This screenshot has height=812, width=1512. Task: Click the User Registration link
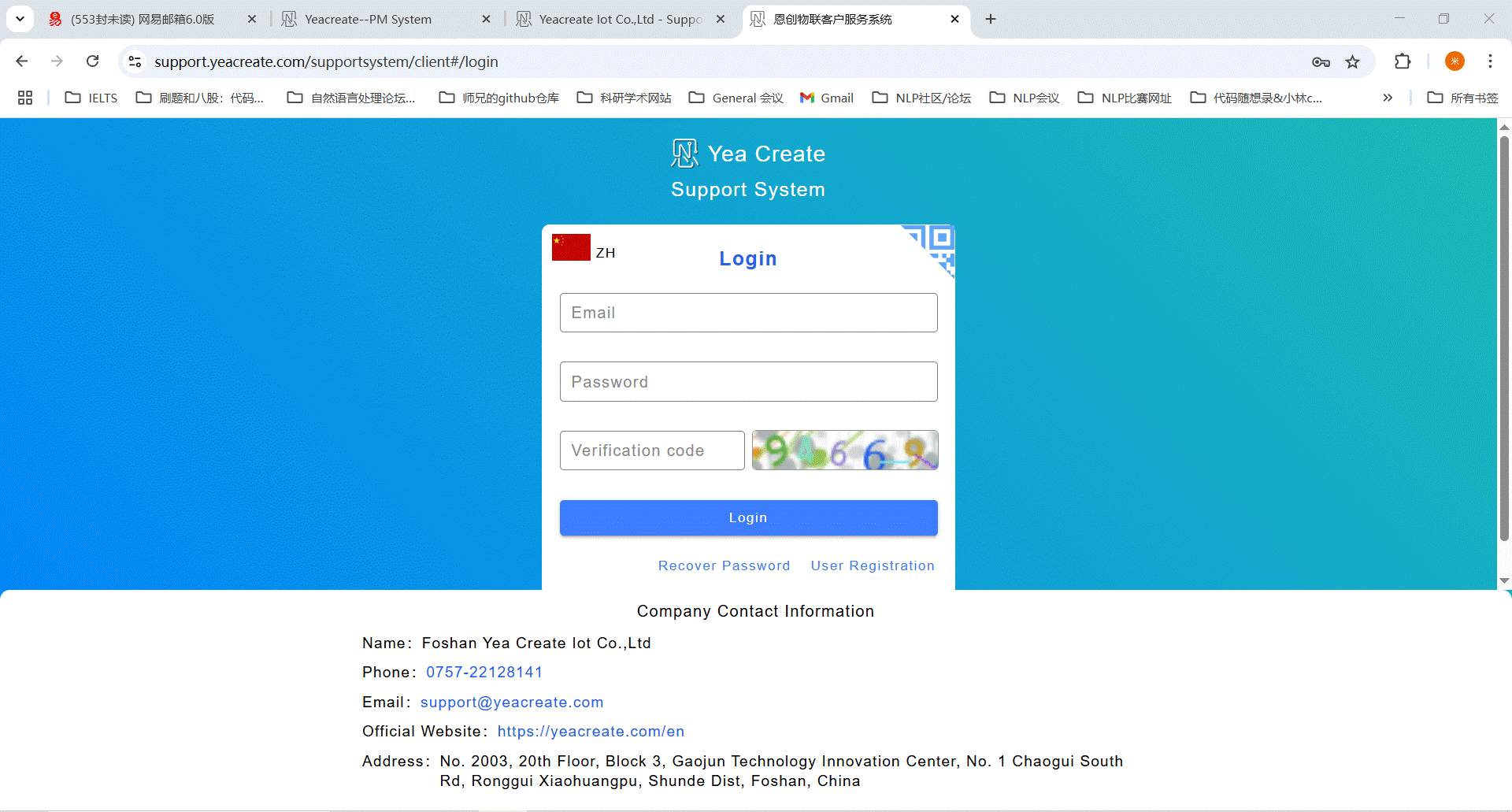(873, 565)
